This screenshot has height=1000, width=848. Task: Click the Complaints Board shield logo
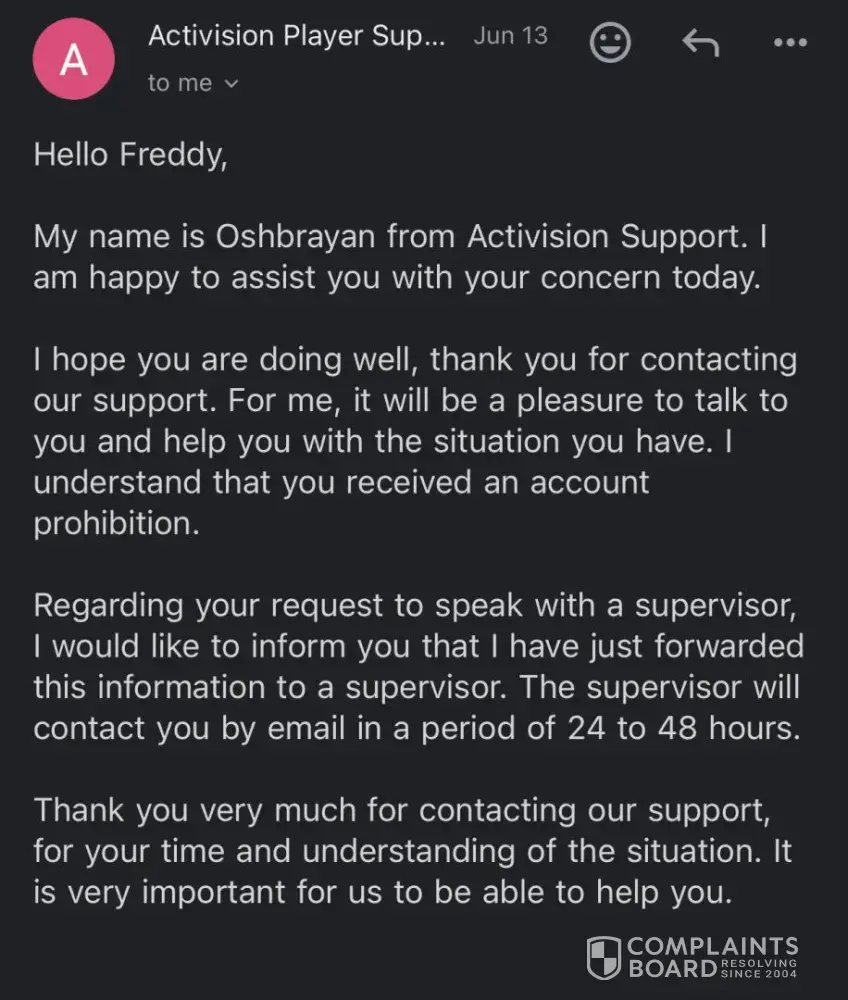tap(603, 957)
